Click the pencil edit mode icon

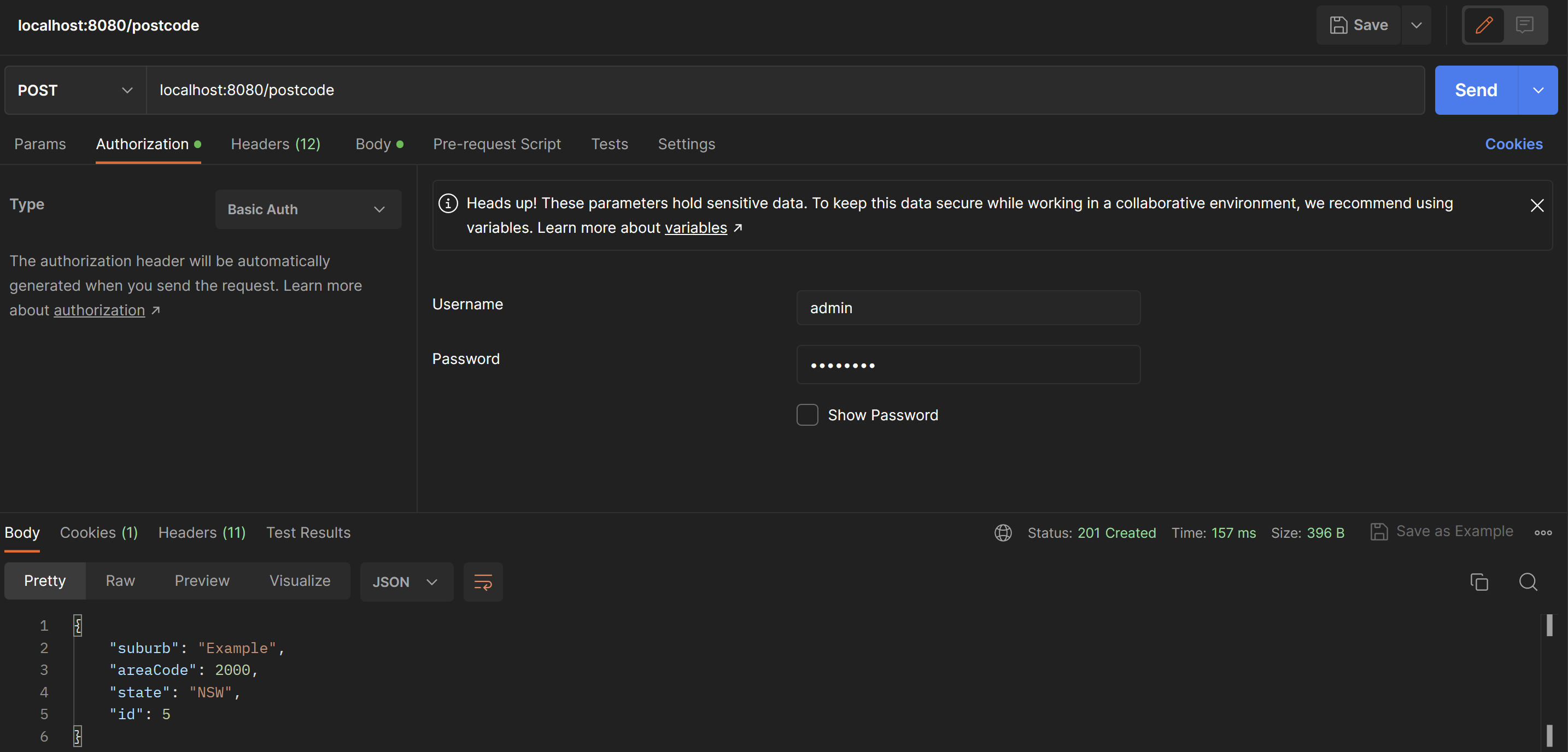coord(1483,25)
